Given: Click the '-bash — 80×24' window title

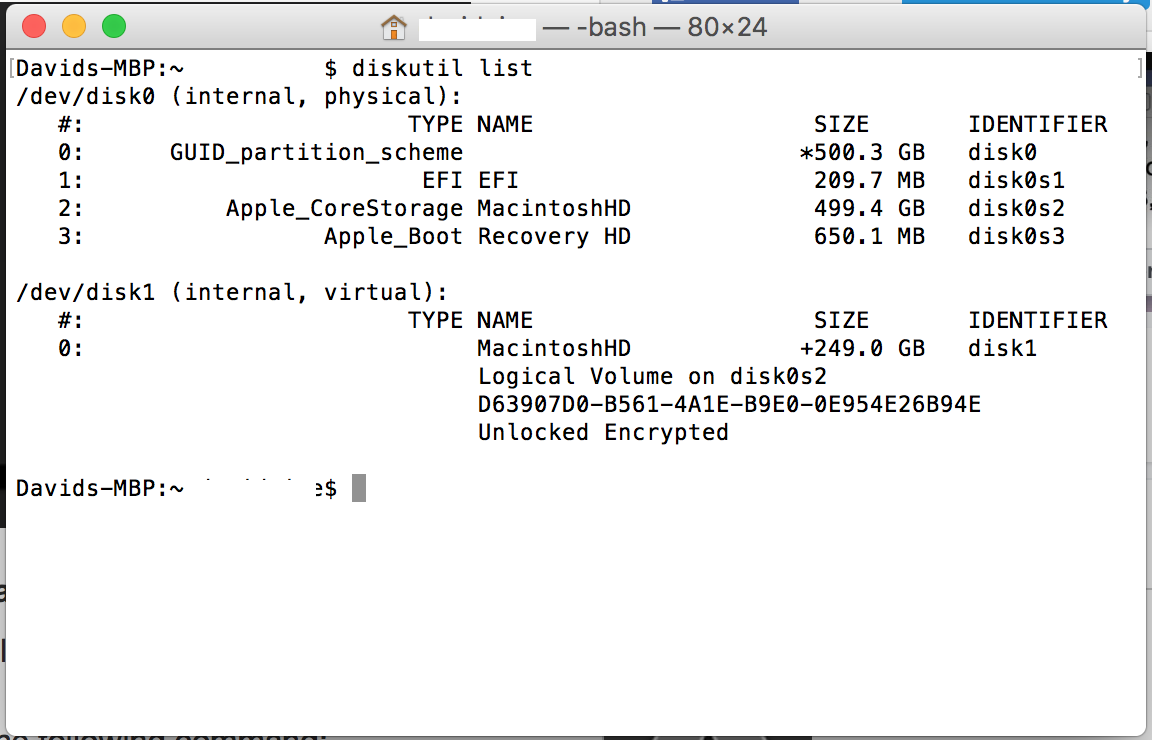Looking at the screenshot, I should click(x=672, y=28).
